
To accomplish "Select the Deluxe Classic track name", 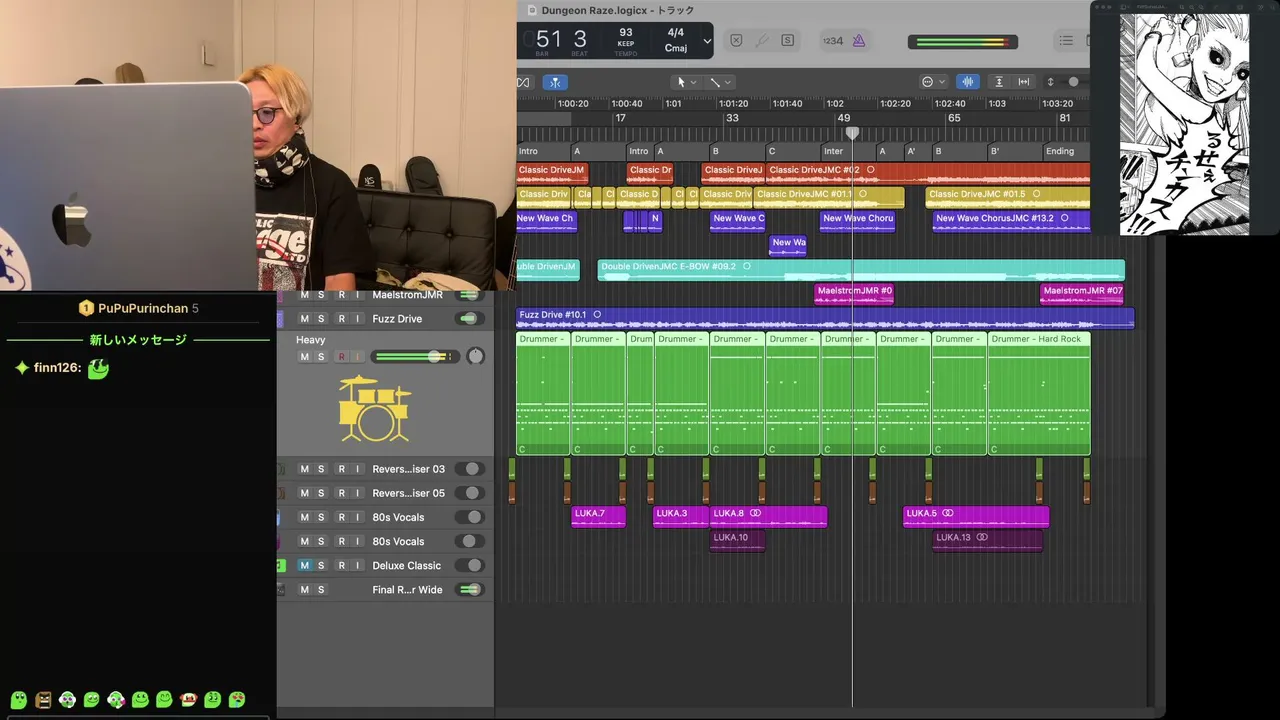I will click(407, 566).
